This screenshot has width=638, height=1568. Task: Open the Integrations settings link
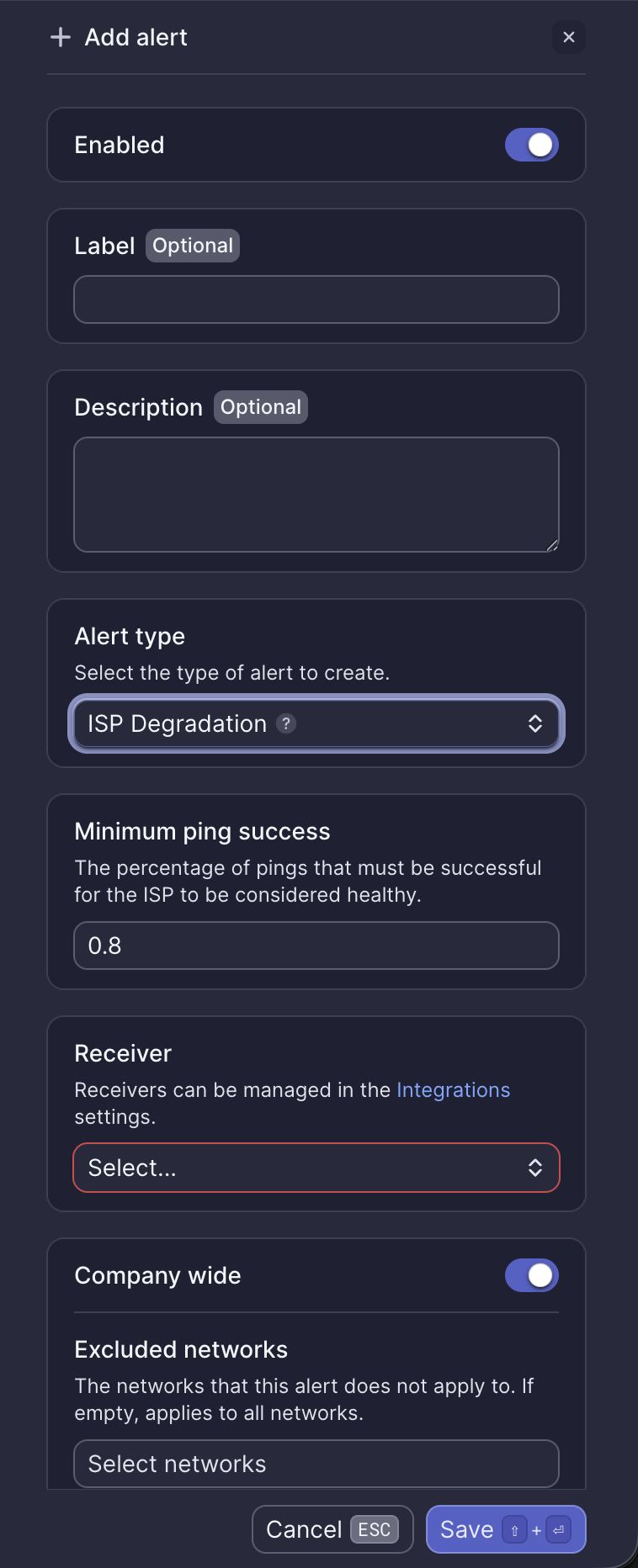(453, 1089)
